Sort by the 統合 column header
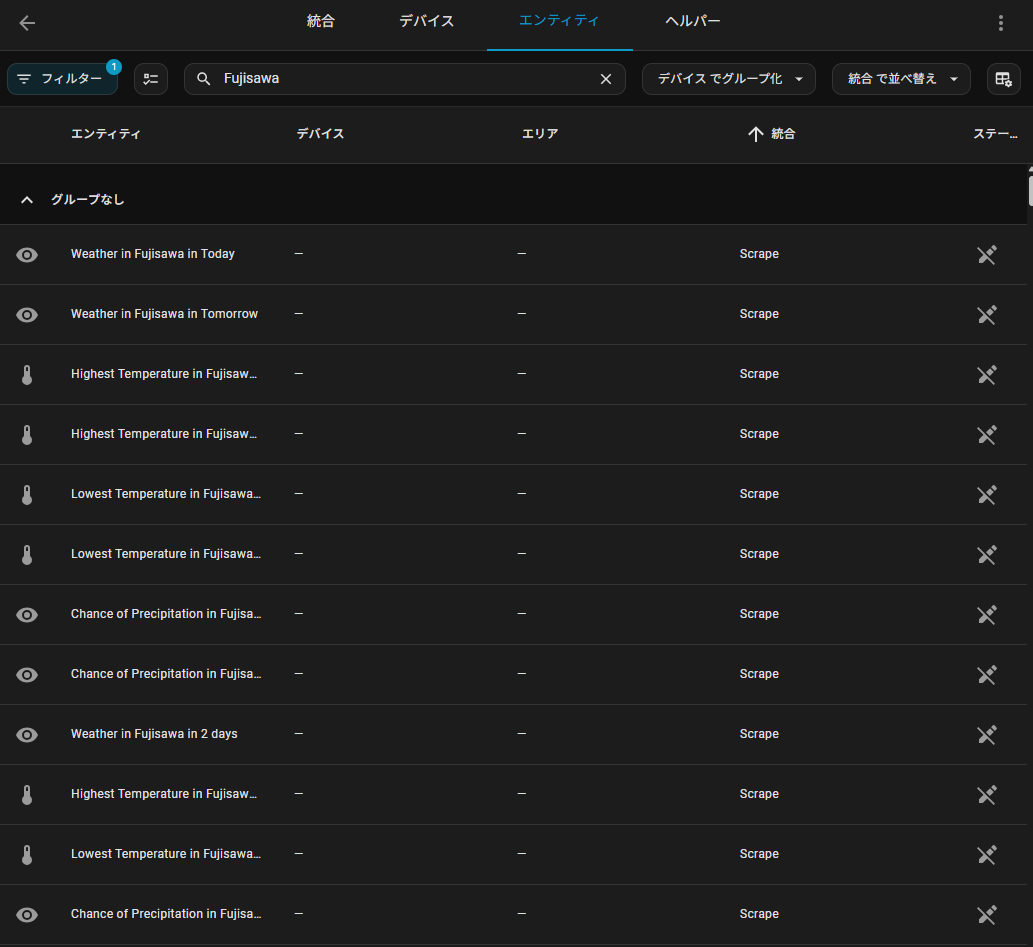The width and height of the screenshot is (1033, 947). click(783, 134)
